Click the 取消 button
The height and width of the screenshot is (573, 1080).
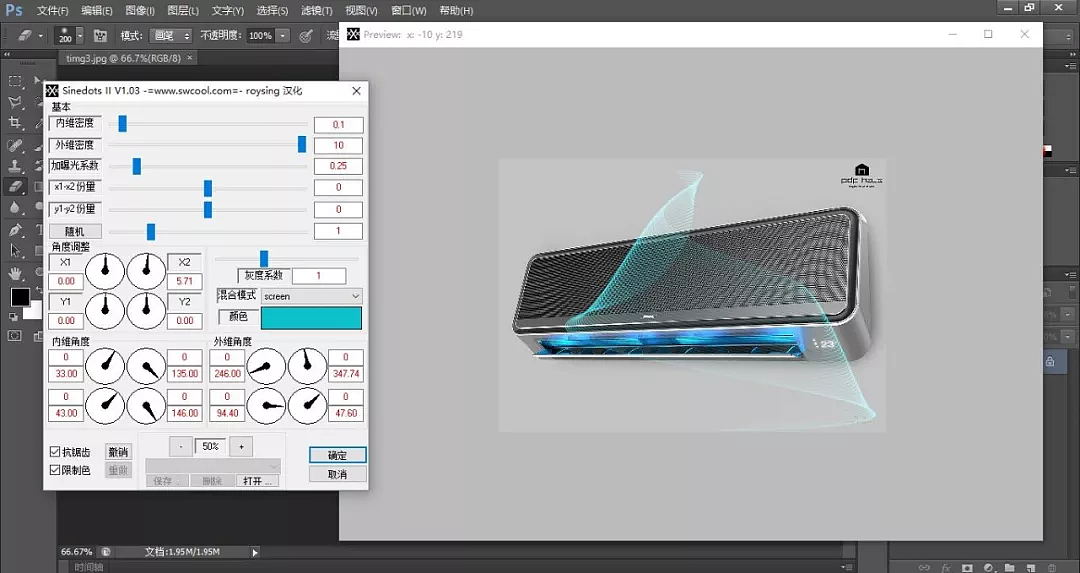click(338, 474)
